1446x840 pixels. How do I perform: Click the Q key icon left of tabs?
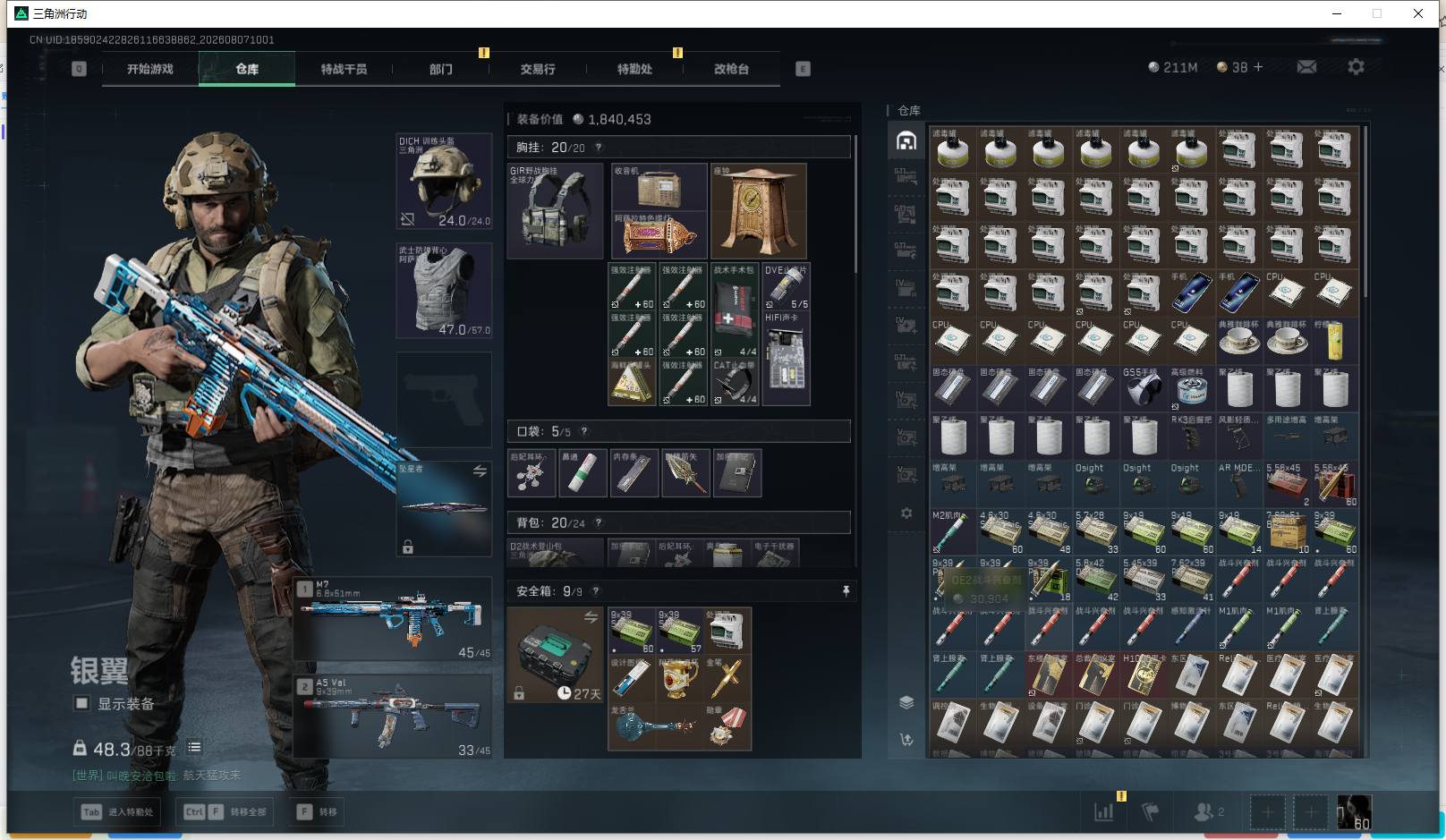[x=79, y=69]
